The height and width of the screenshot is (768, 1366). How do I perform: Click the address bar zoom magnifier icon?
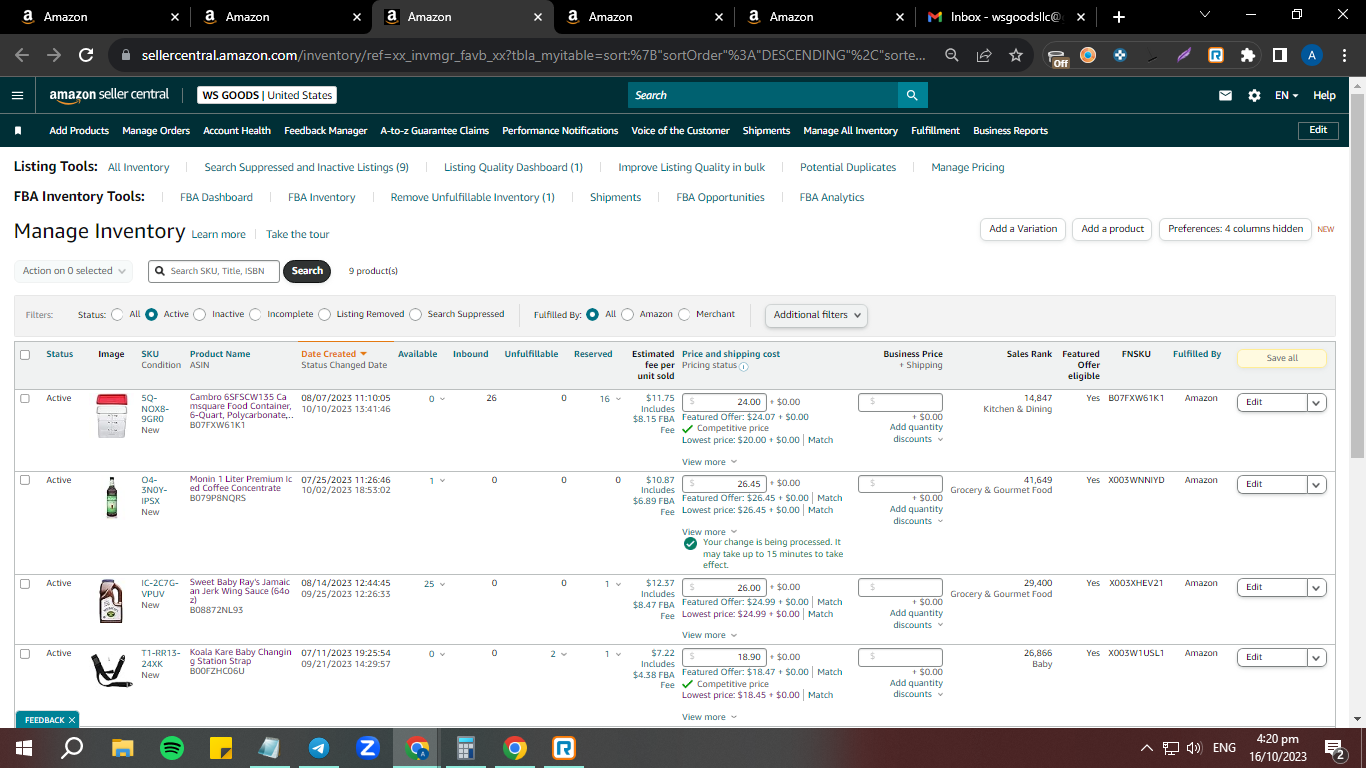point(952,56)
